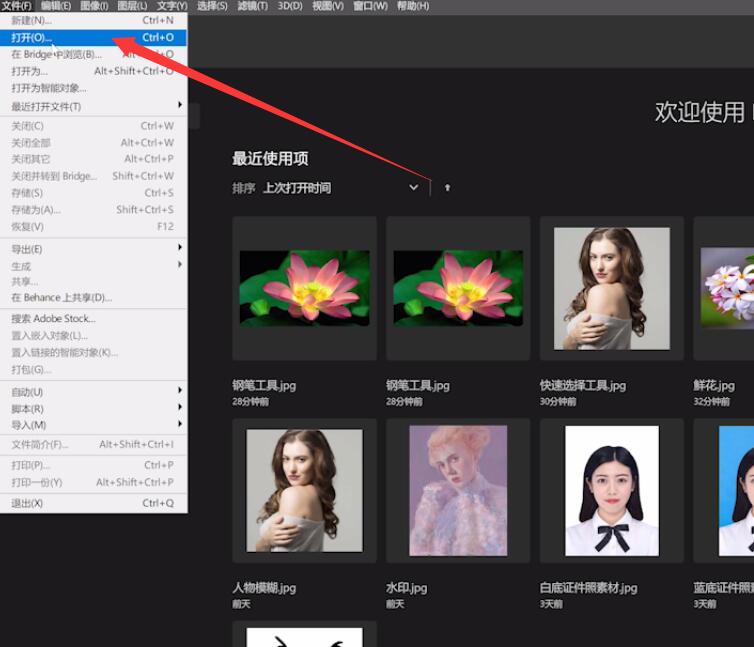Screen dimensions: 754x647
Task: Click the 白底证件照素材.jpg file name
Action: click(x=589, y=588)
